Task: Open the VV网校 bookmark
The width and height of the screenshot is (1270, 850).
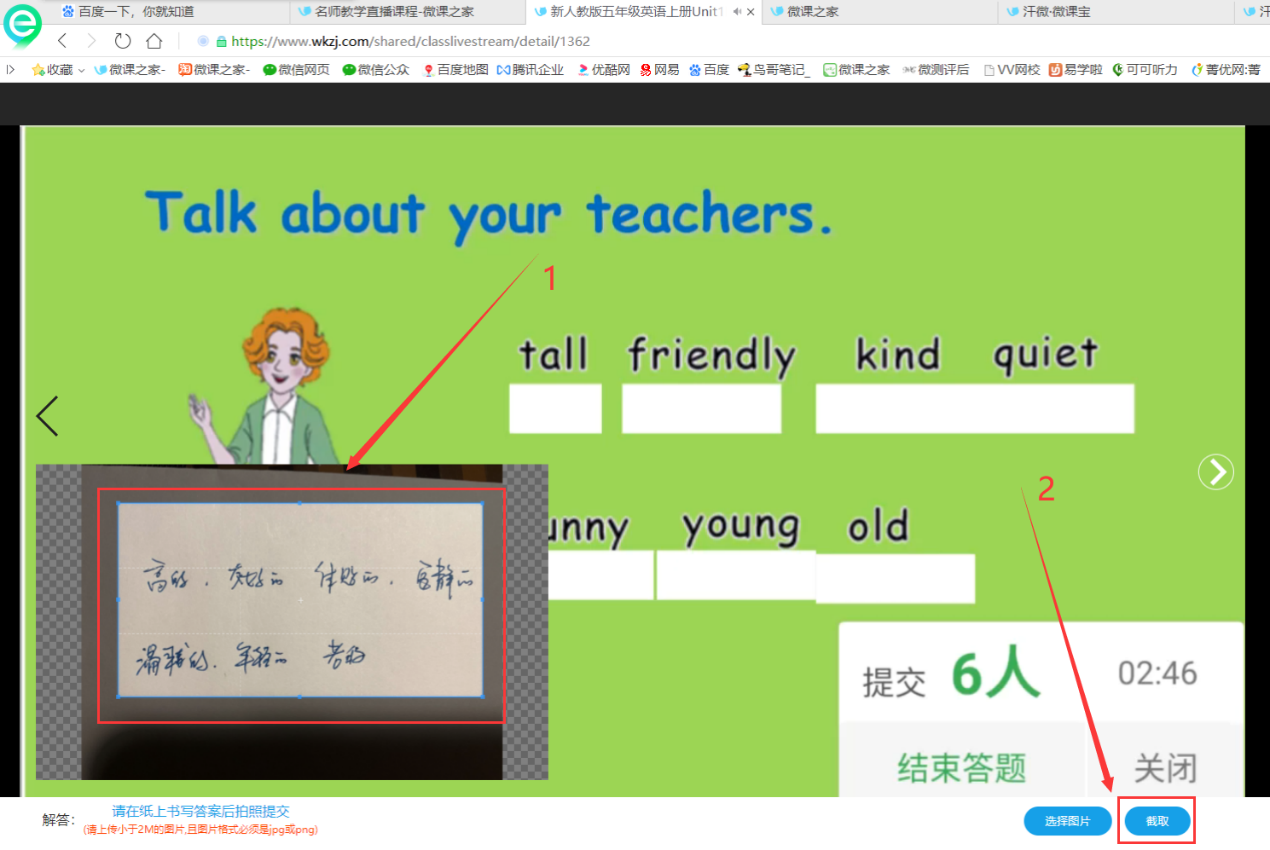Action: (1012, 69)
